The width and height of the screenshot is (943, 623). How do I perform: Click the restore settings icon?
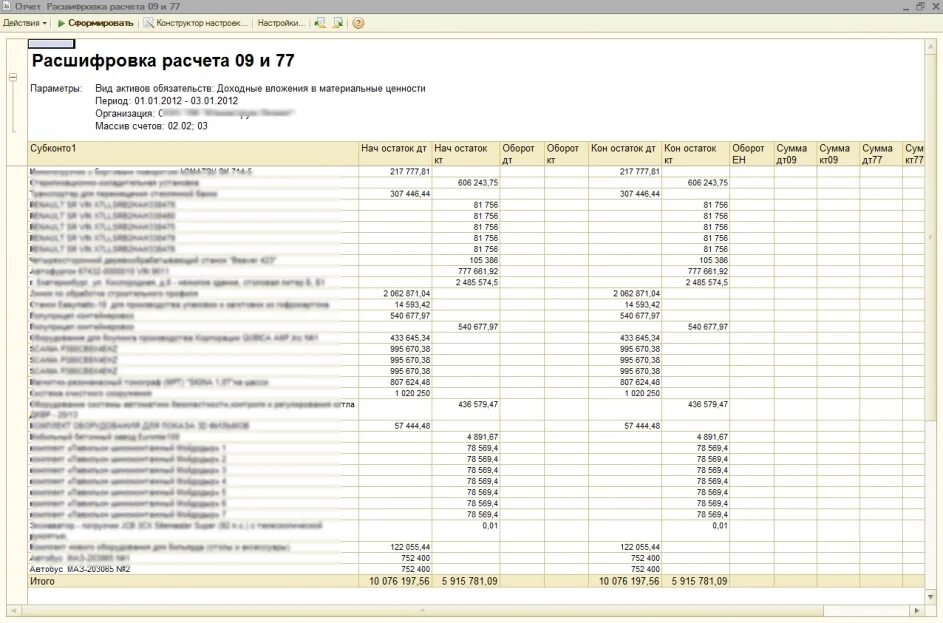[320, 23]
